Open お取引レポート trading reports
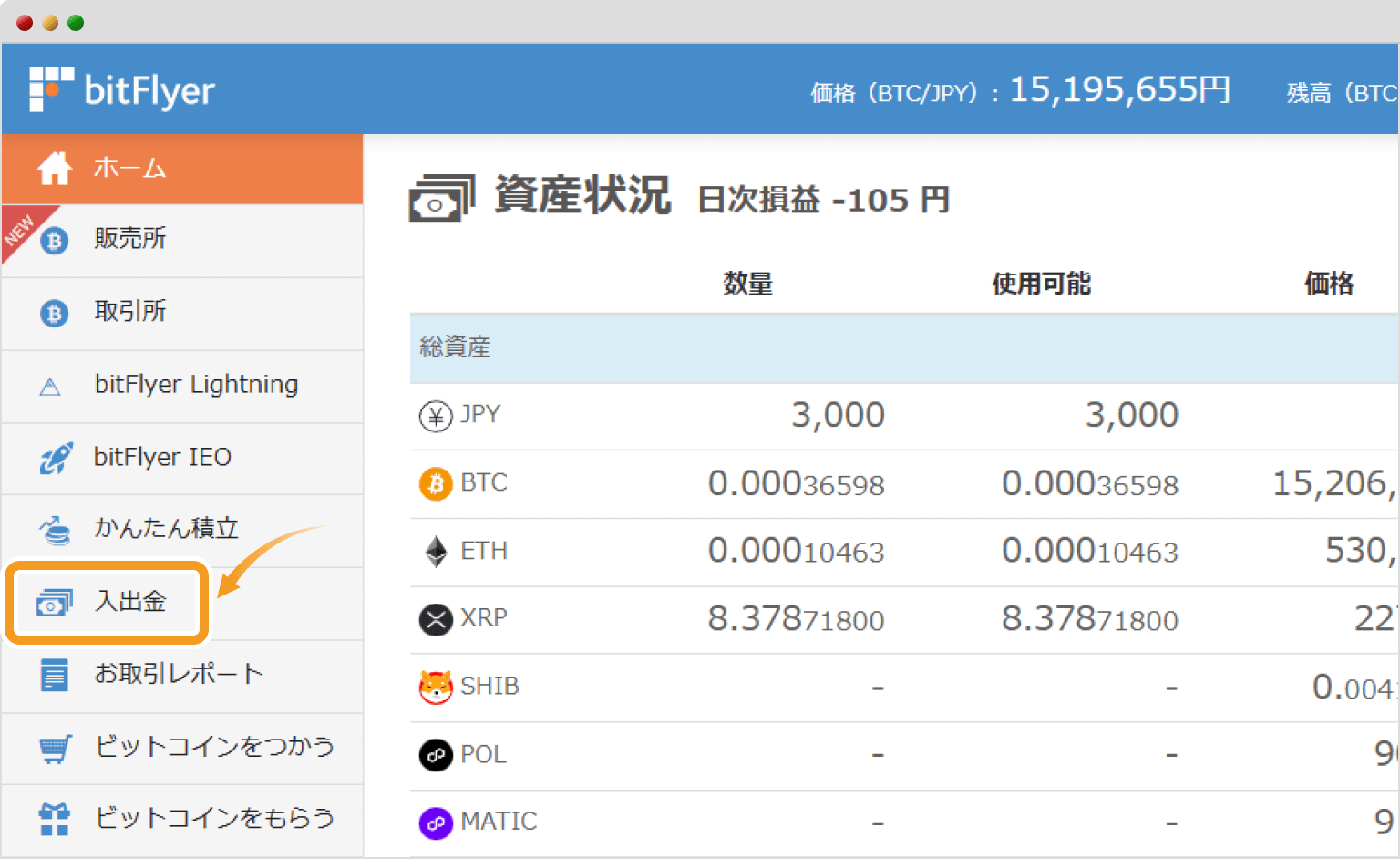The image size is (1400, 859). (x=177, y=674)
